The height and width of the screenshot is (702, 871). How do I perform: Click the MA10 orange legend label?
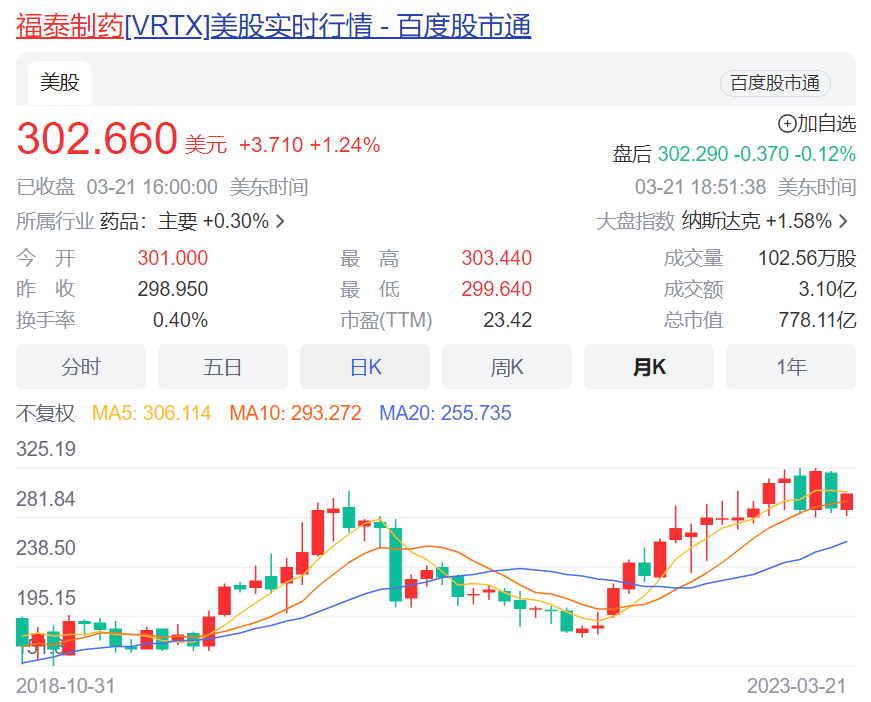pyautogui.click(x=295, y=413)
